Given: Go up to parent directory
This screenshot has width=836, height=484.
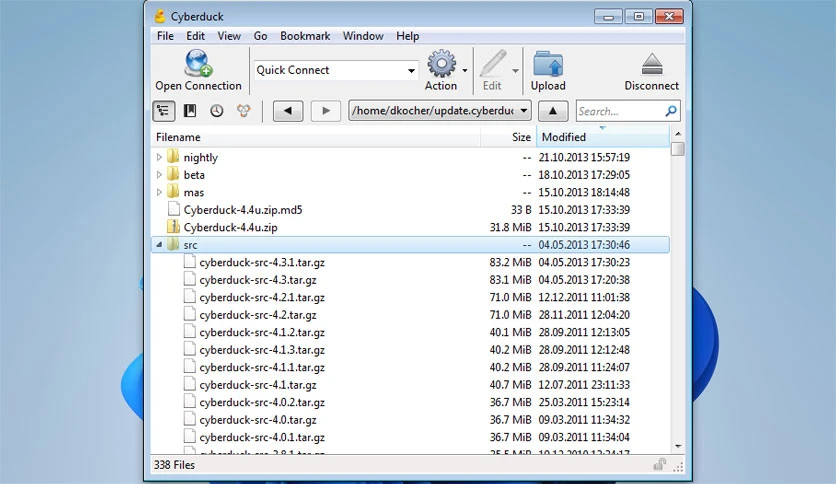Looking at the screenshot, I should (x=553, y=111).
